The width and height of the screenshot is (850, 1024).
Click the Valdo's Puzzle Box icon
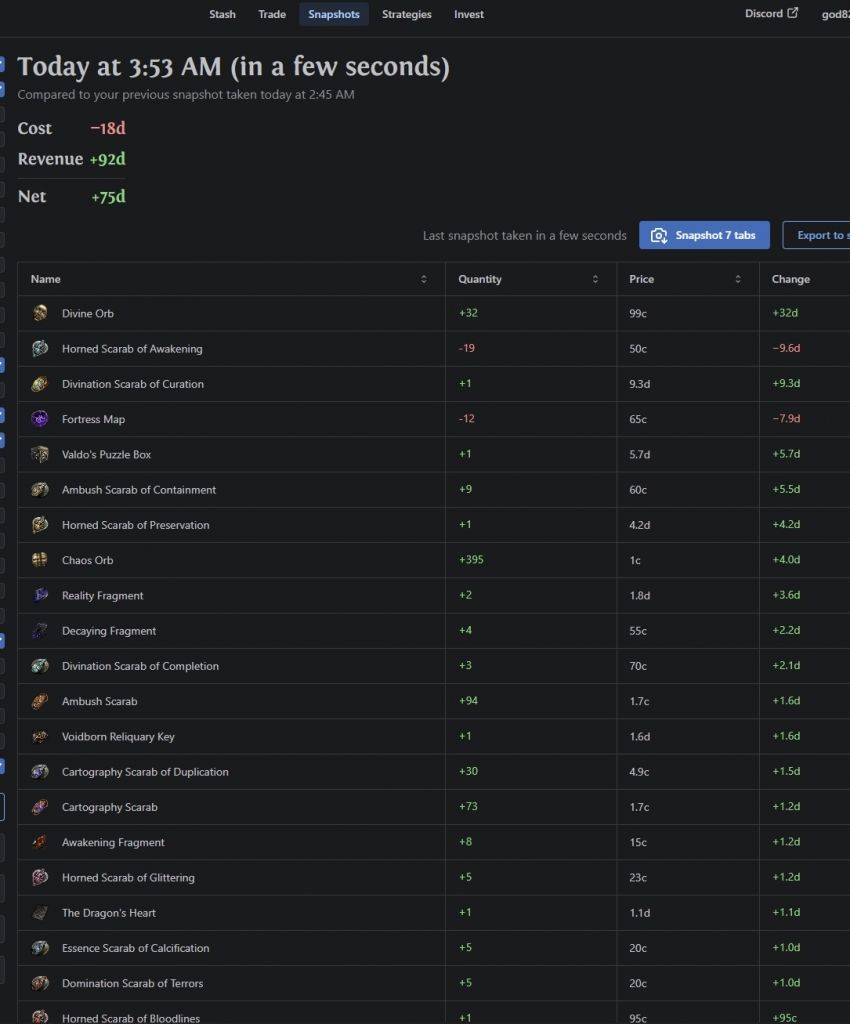pos(40,454)
